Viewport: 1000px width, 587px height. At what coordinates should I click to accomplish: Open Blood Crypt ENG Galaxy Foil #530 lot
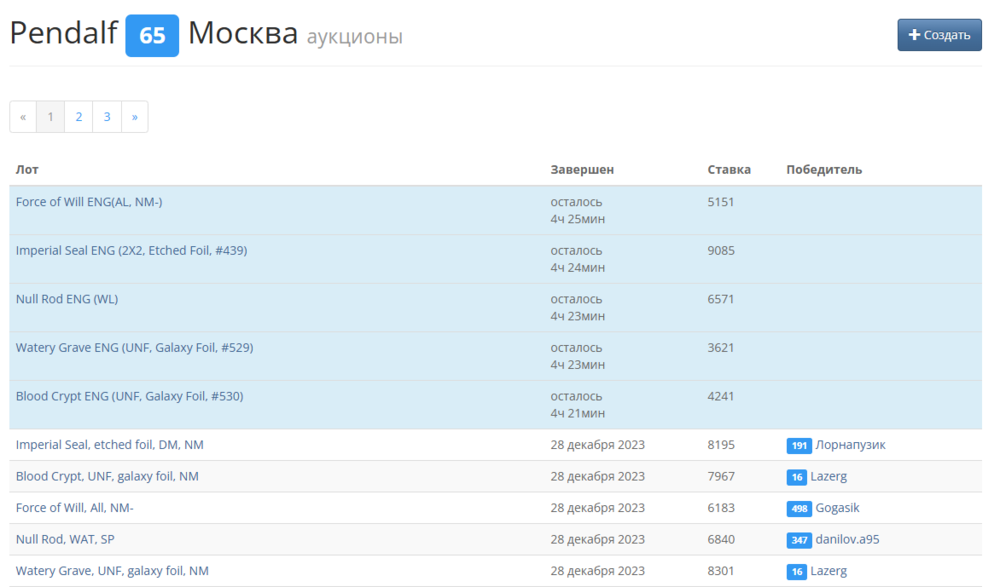[x=129, y=396]
